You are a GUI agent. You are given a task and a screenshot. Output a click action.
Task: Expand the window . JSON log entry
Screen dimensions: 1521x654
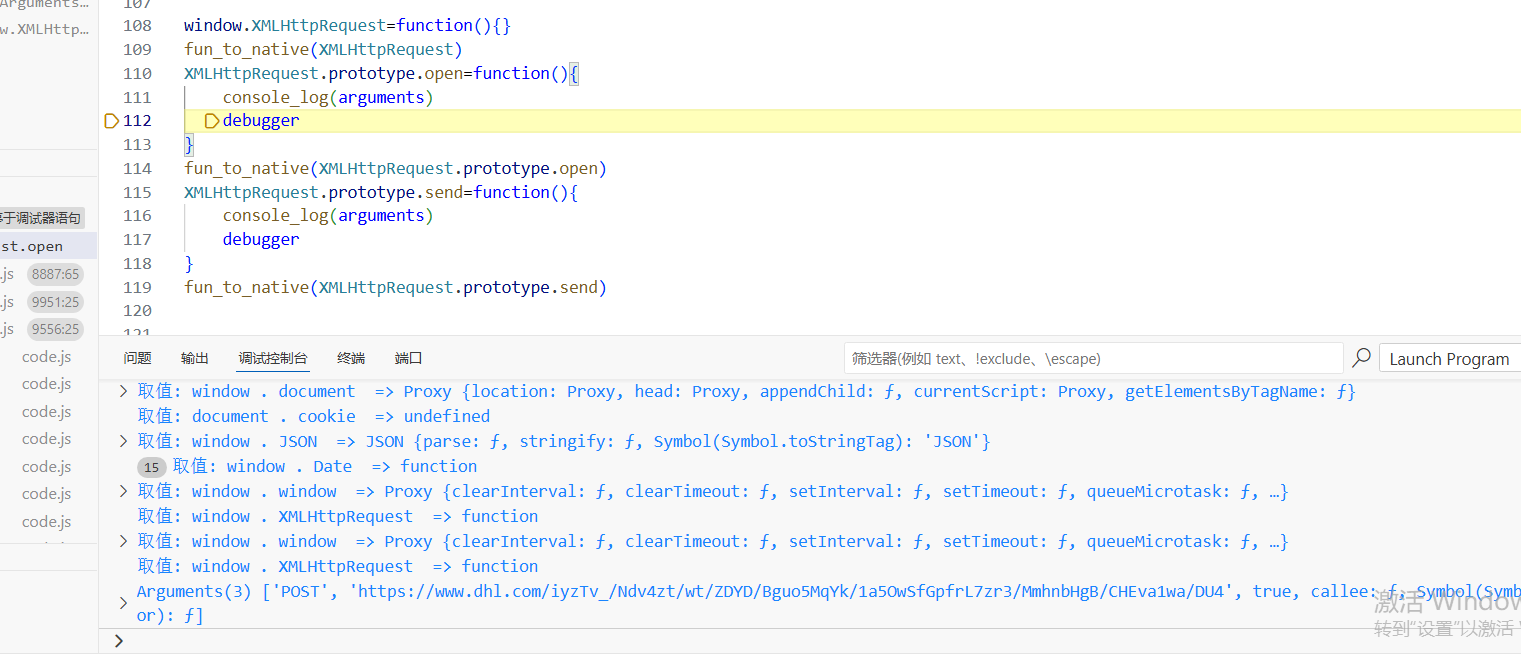point(124,442)
